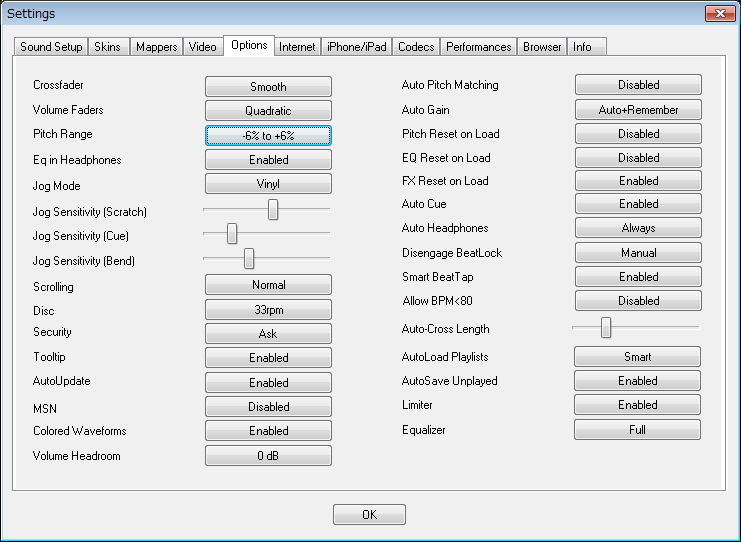
Task: Change the Disc 33rpm setting
Action: pos(268,310)
